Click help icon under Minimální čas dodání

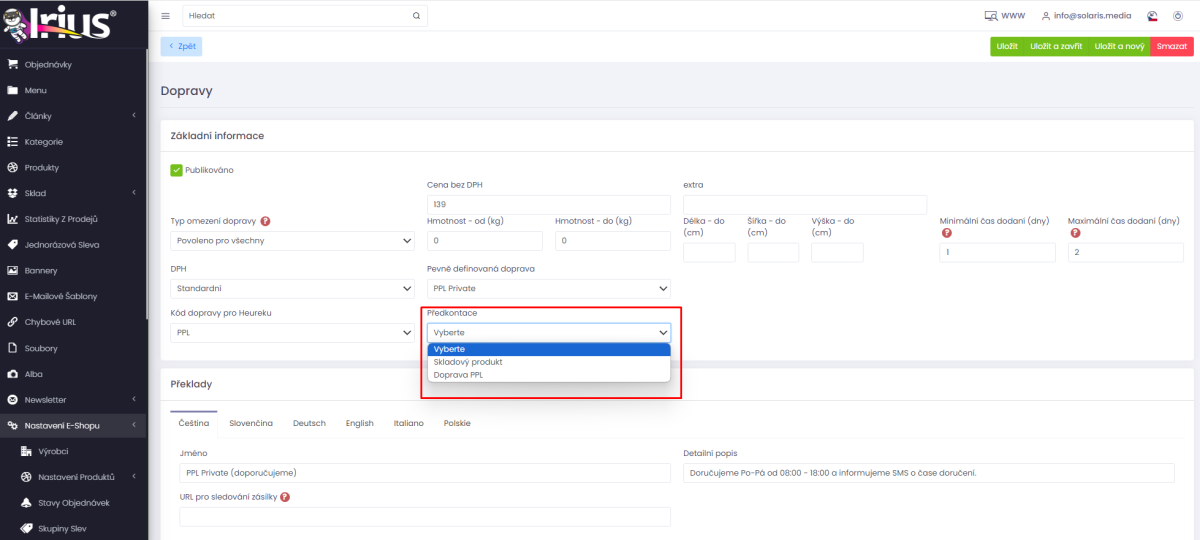[x=945, y=233]
